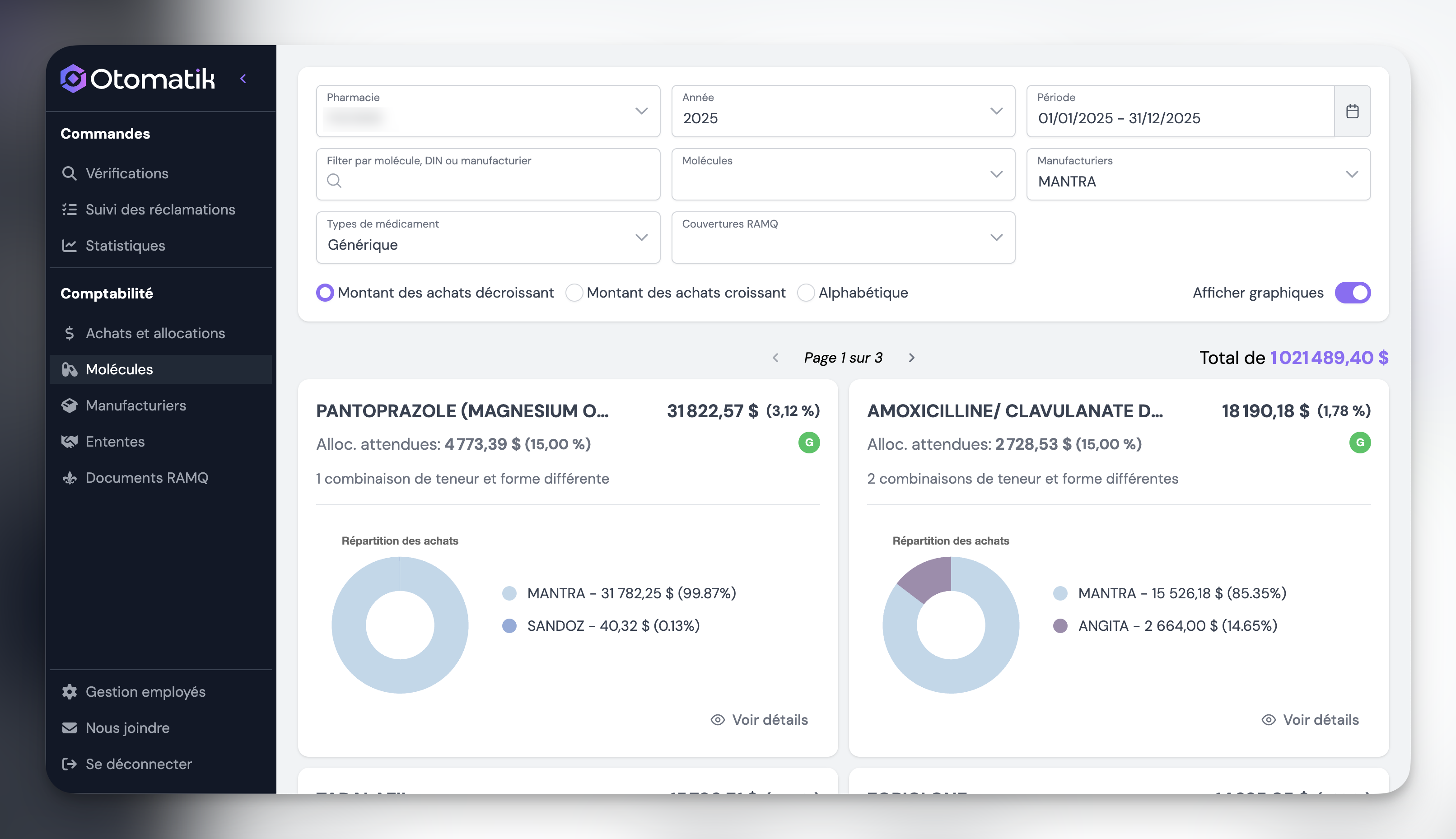This screenshot has width=1456, height=839.
Task: Open Achats et allocations menu item
Action: click(x=154, y=333)
